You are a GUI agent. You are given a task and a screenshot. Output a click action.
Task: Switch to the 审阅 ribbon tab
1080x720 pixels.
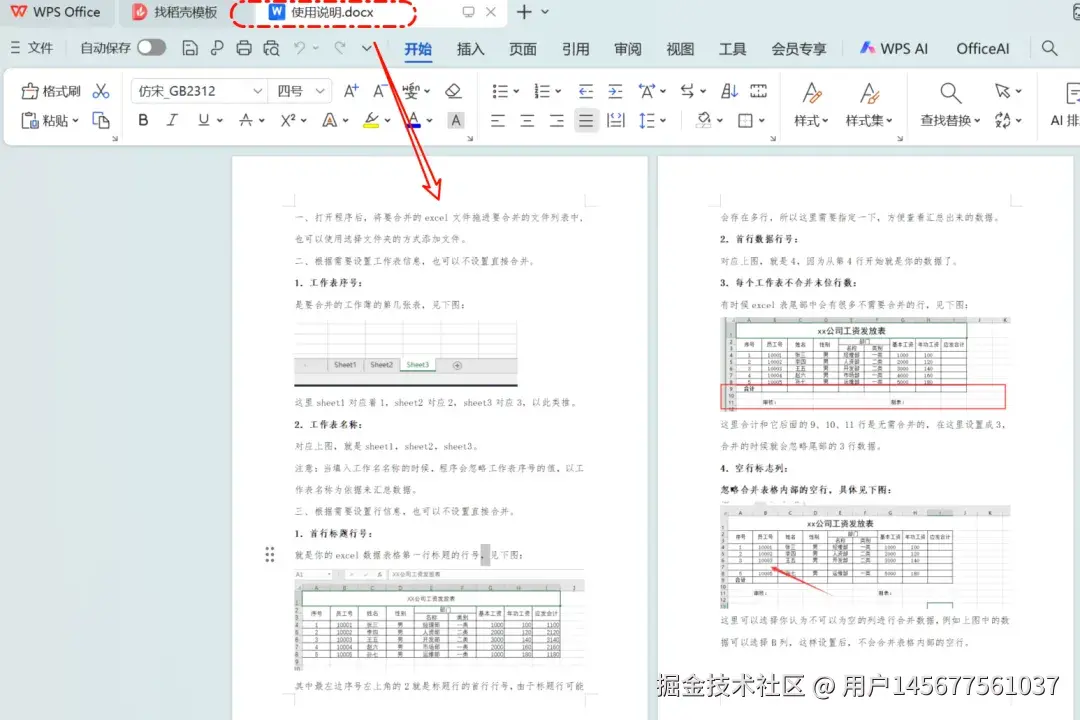(x=627, y=49)
